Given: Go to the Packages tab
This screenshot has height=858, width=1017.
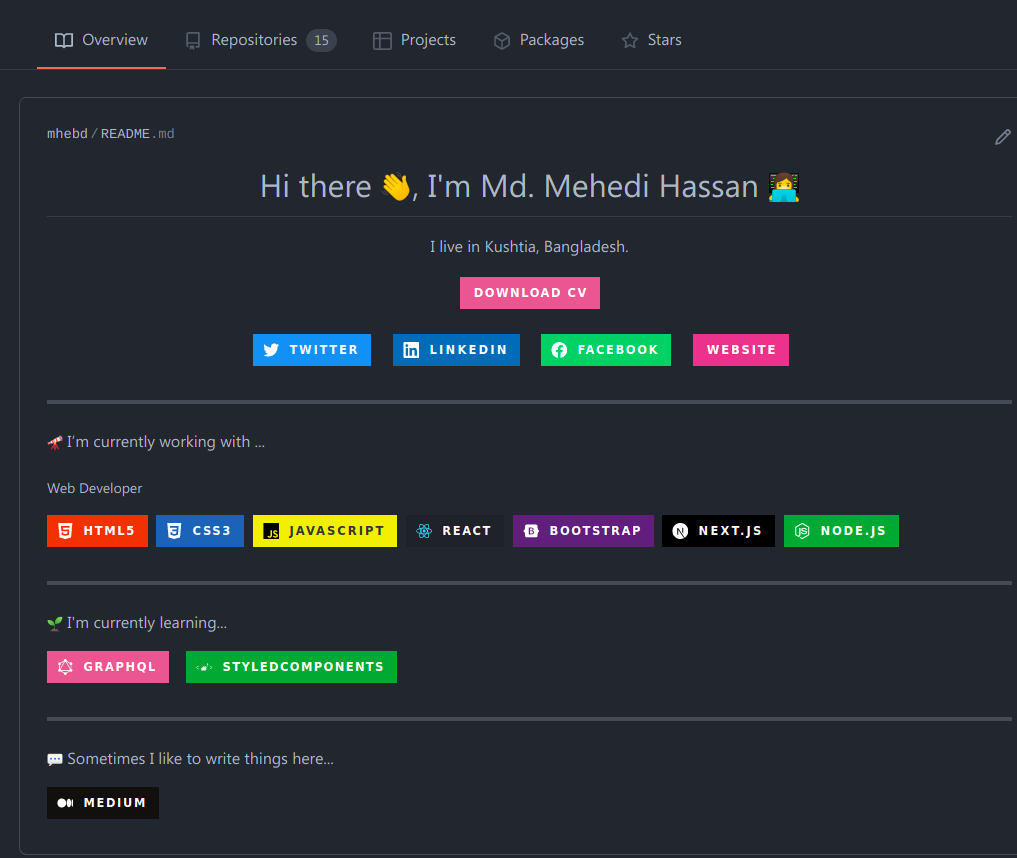Looking at the screenshot, I should pos(539,40).
